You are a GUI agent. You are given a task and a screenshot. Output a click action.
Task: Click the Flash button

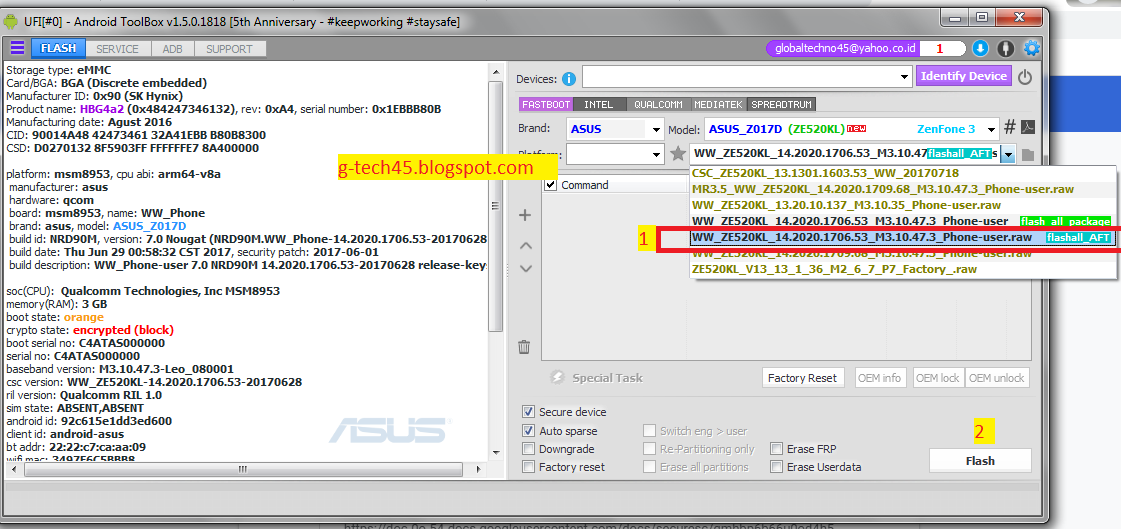coord(979,461)
